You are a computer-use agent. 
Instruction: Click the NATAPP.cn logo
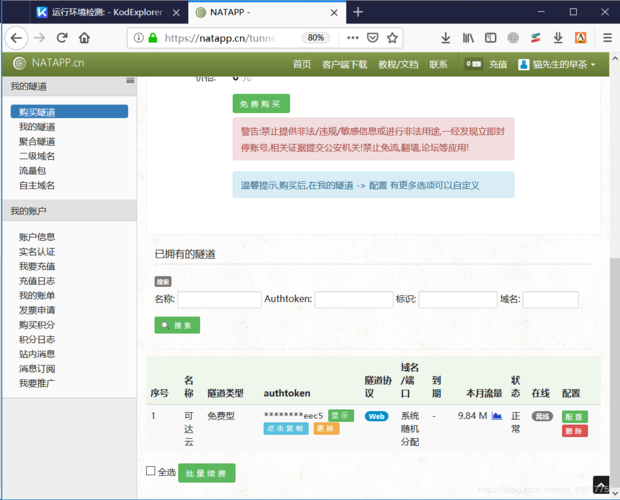pyautogui.click(x=48, y=63)
